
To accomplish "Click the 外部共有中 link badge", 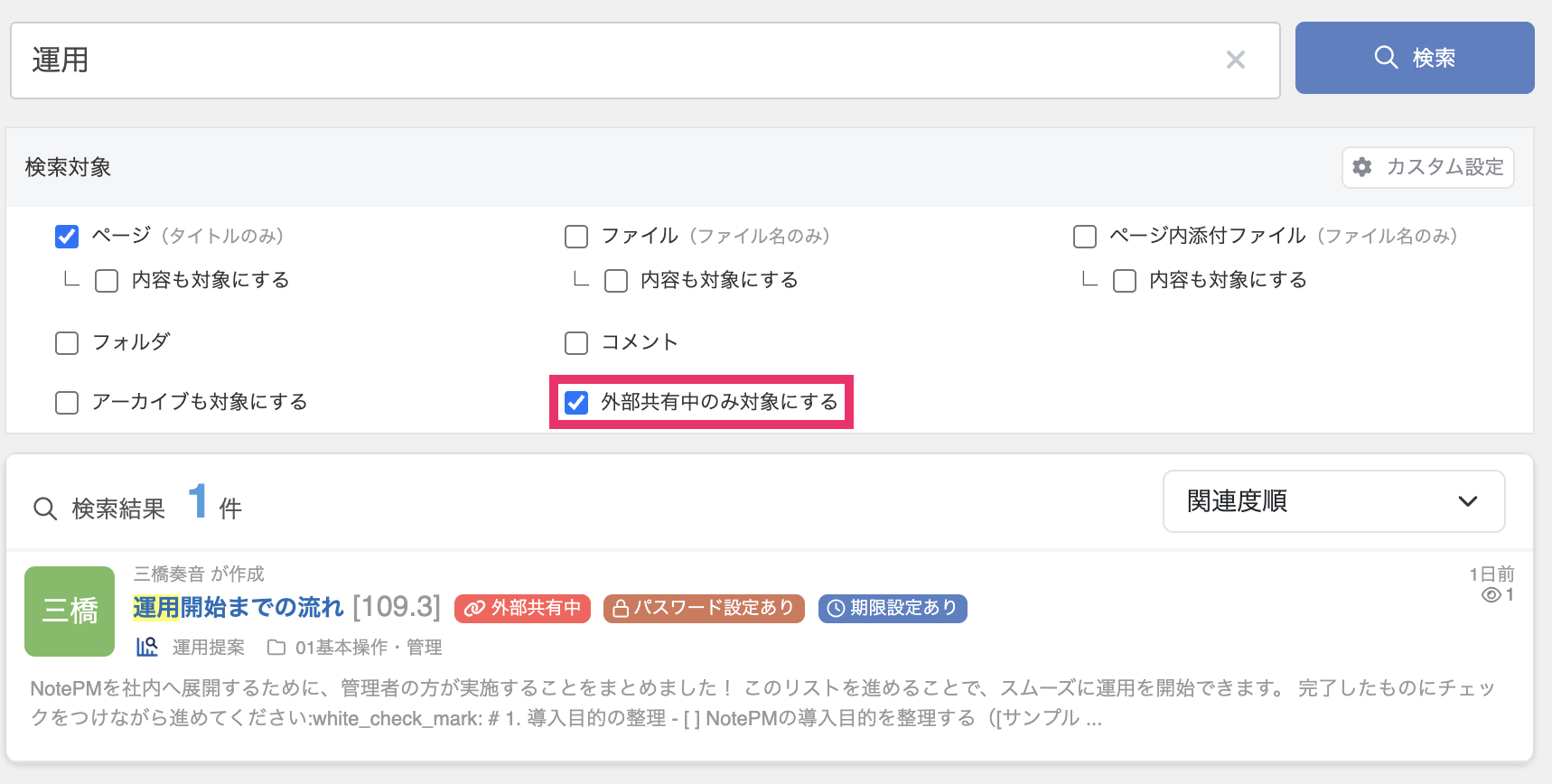I will [522, 609].
